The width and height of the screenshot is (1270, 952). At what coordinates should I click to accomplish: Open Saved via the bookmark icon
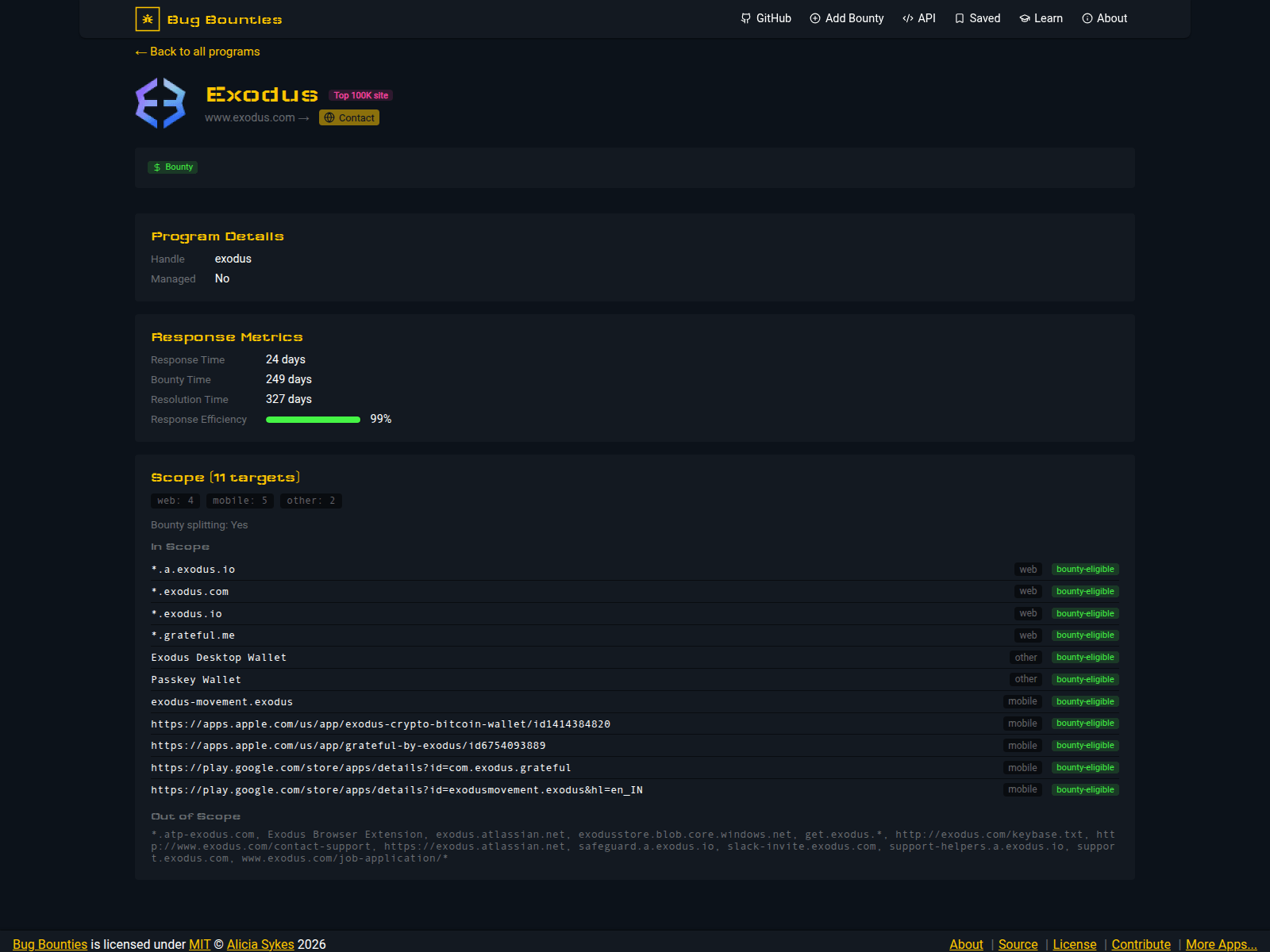[x=960, y=18]
